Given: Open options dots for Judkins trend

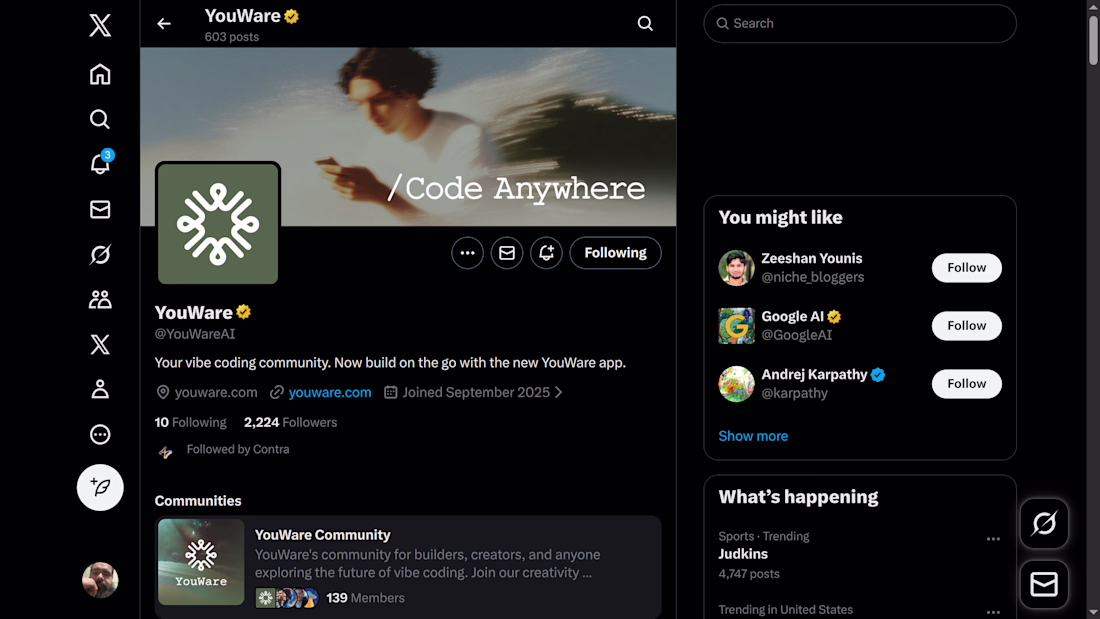Looking at the screenshot, I should pos(993,539).
